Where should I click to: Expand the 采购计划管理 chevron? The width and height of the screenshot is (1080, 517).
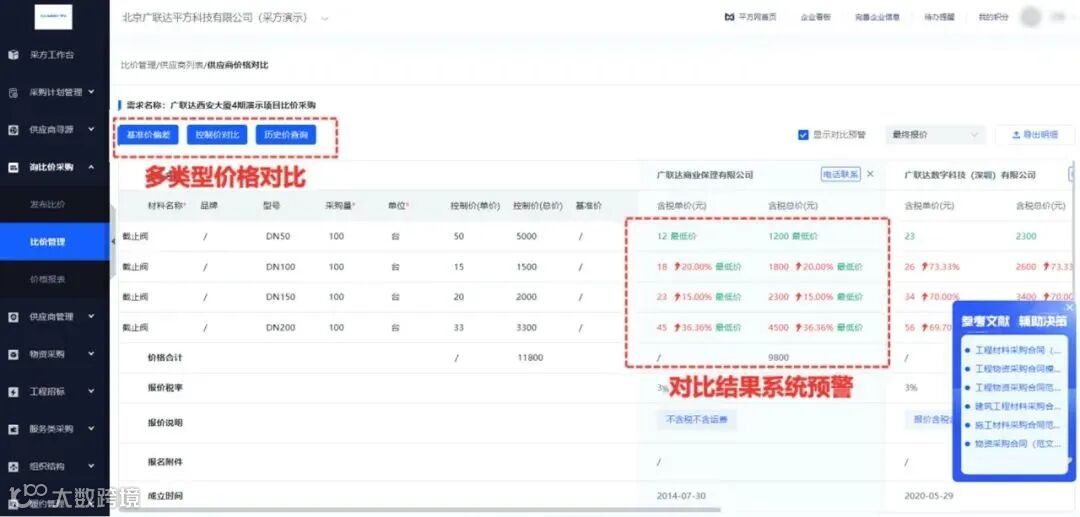click(x=92, y=92)
